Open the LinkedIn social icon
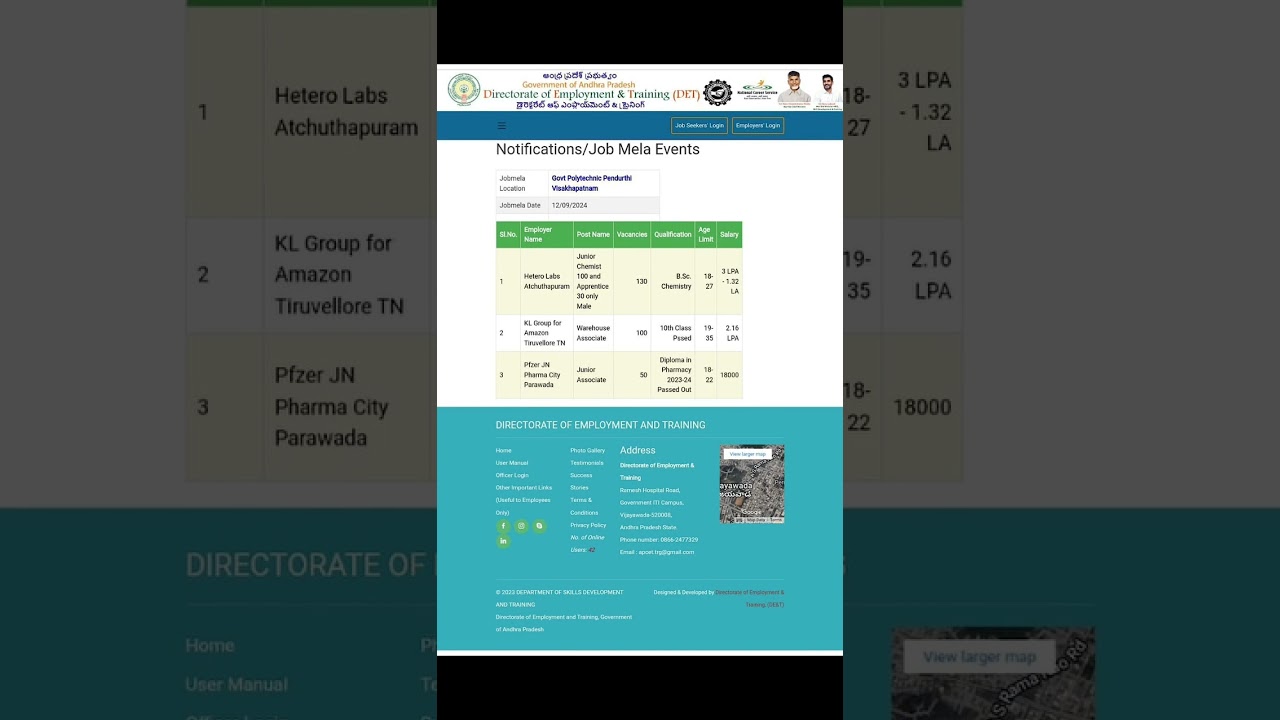The width and height of the screenshot is (1280, 720). coord(503,541)
